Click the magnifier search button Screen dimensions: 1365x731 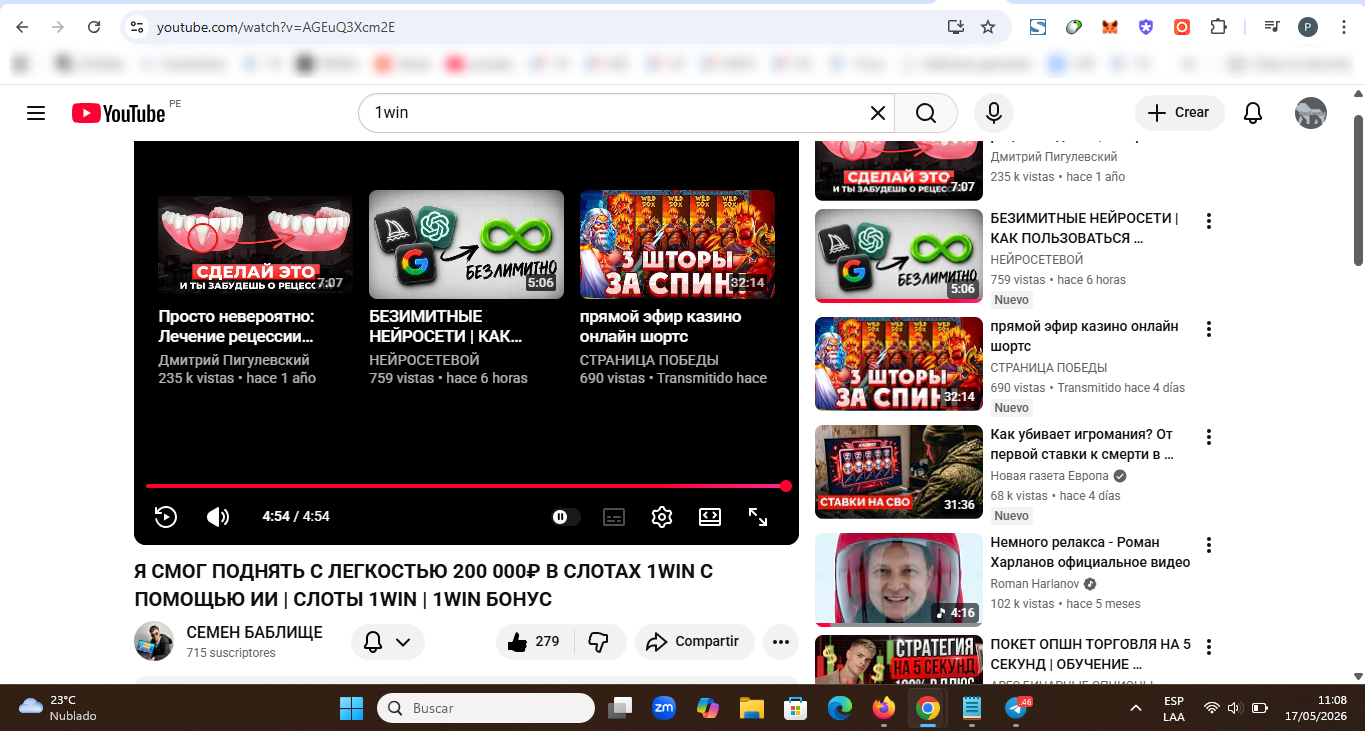click(x=926, y=113)
